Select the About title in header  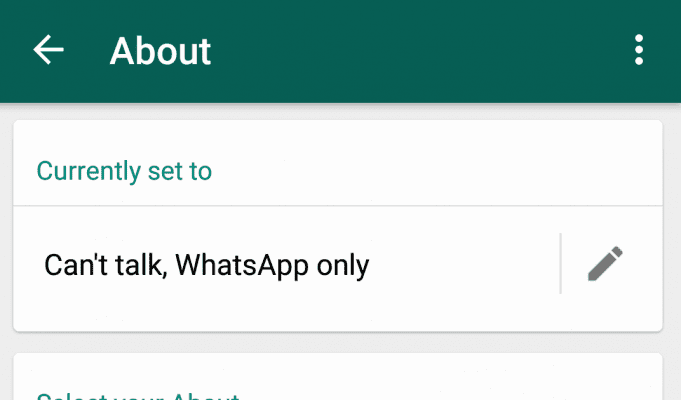click(x=160, y=51)
